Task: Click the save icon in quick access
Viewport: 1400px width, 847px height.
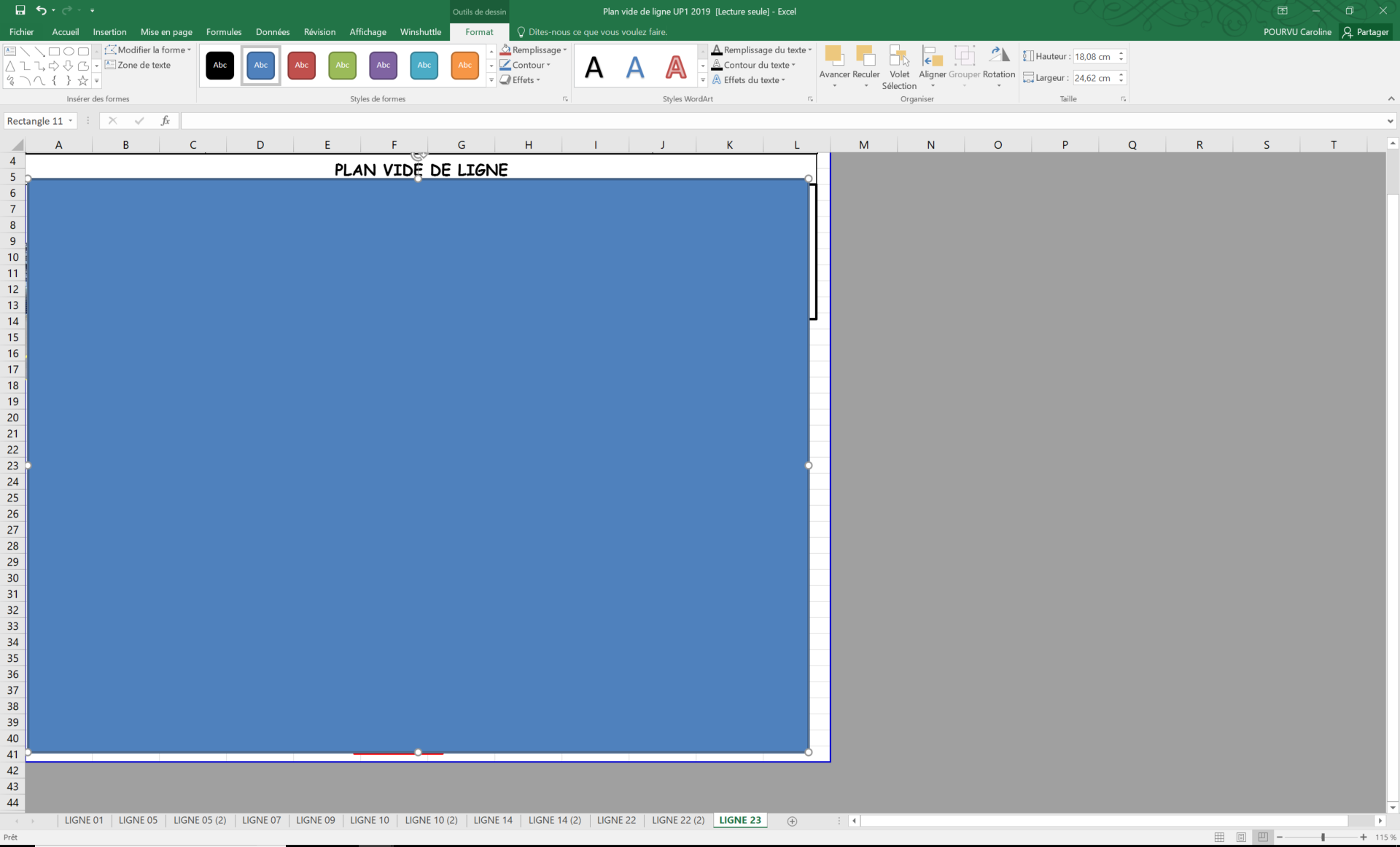Action: (20, 10)
